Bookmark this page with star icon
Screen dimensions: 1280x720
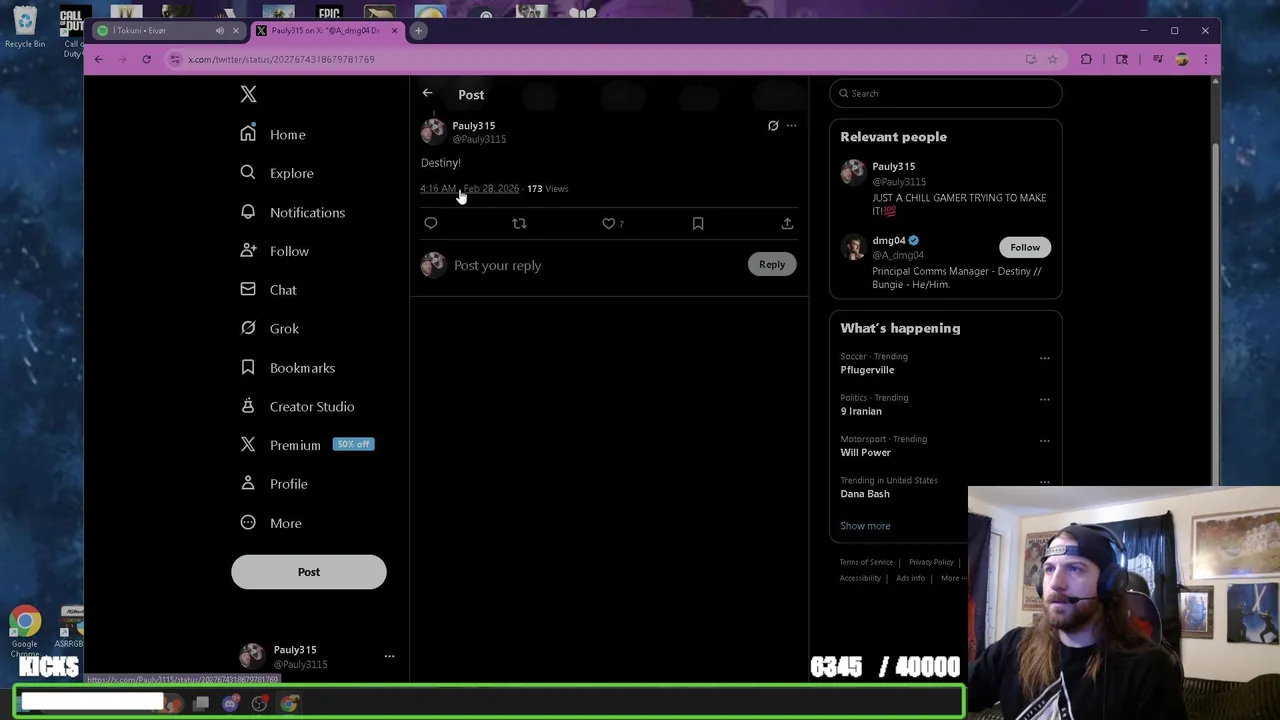click(x=1052, y=59)
